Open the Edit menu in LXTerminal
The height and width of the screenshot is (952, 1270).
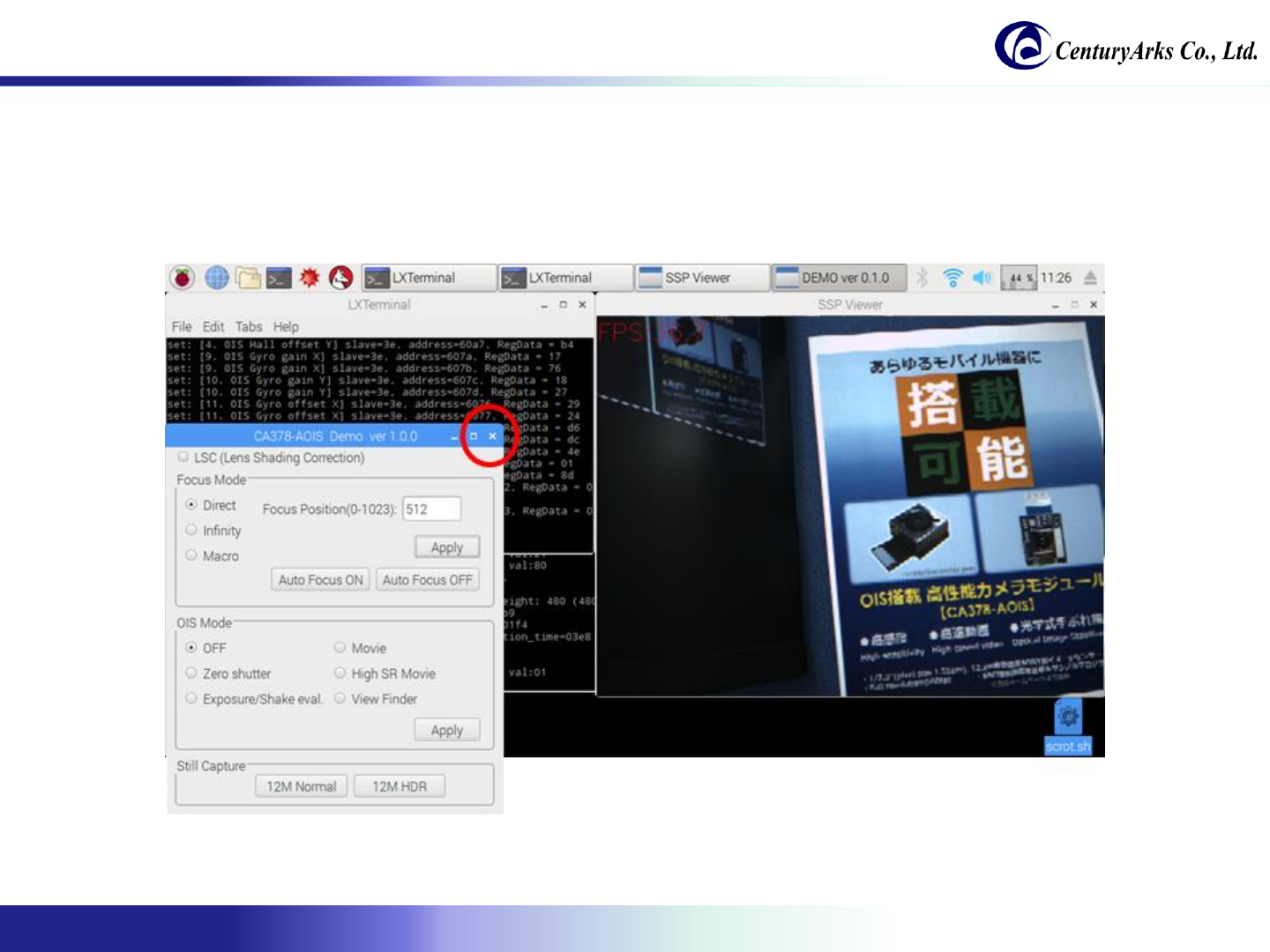click(213, 326)
